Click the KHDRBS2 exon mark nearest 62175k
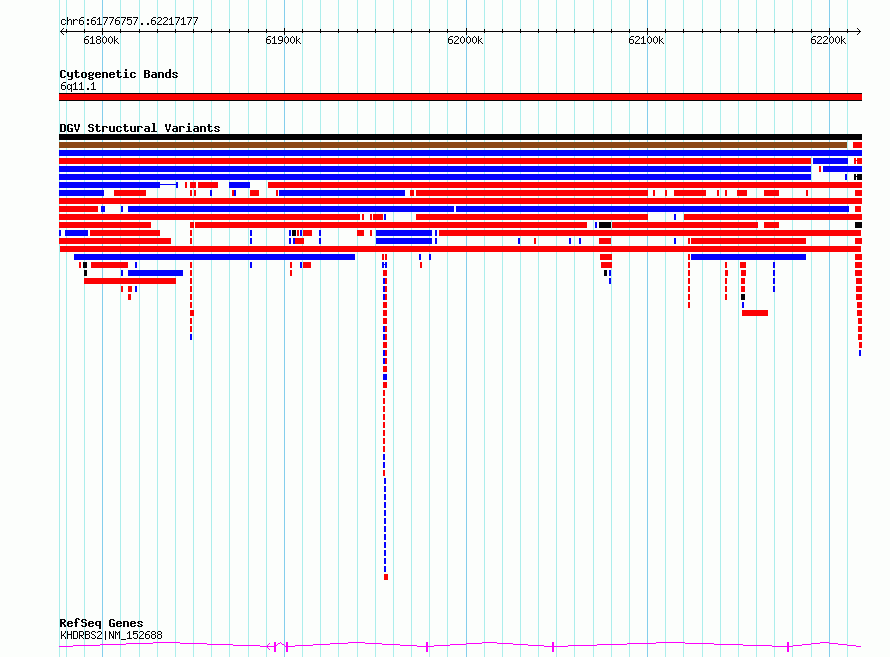Image resolution: width=890 pixels, height=657 pixels. (788, 647)
